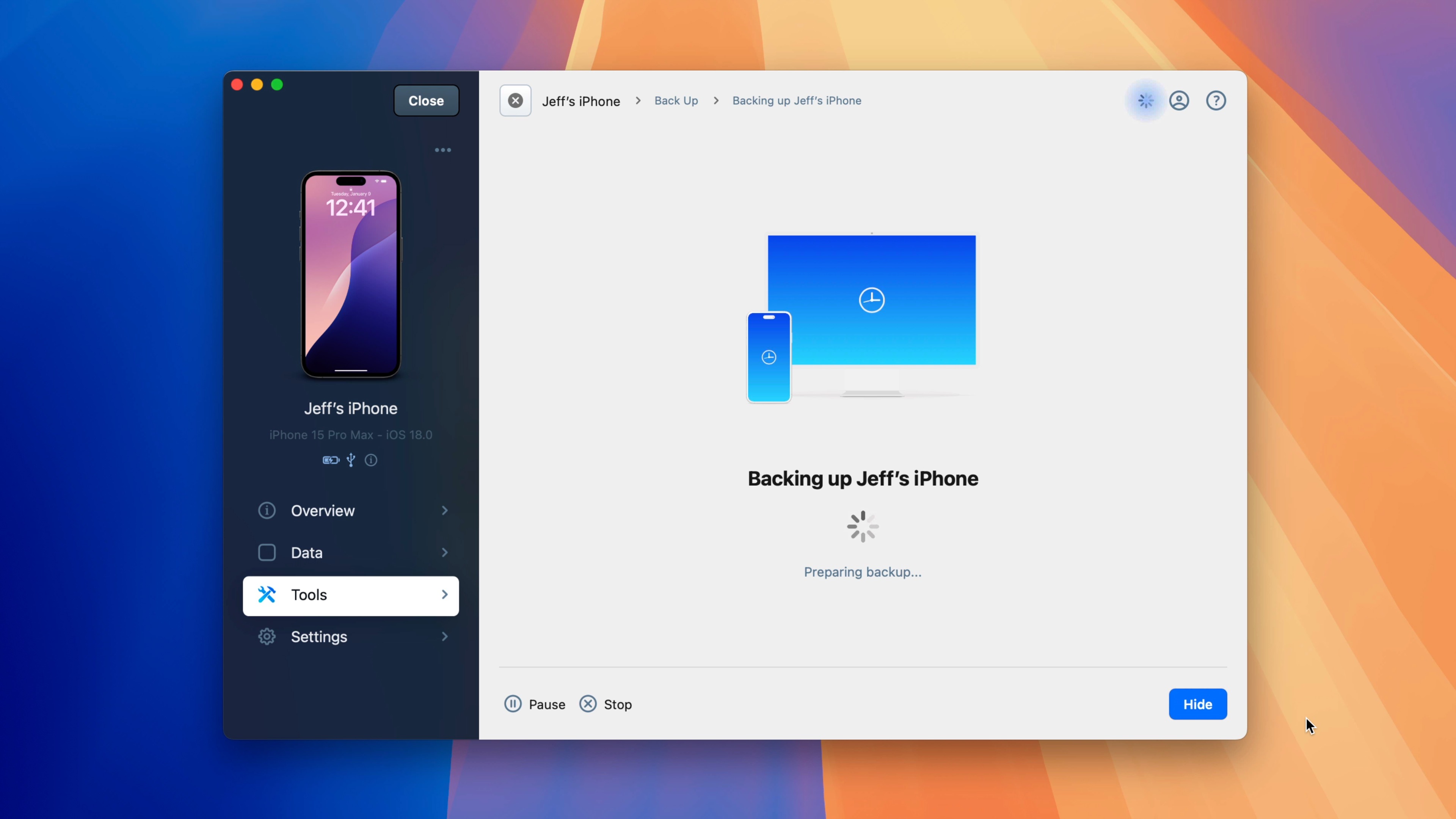Click the Data section icon
Screen dimensions: 1456x819
point(266,552)
